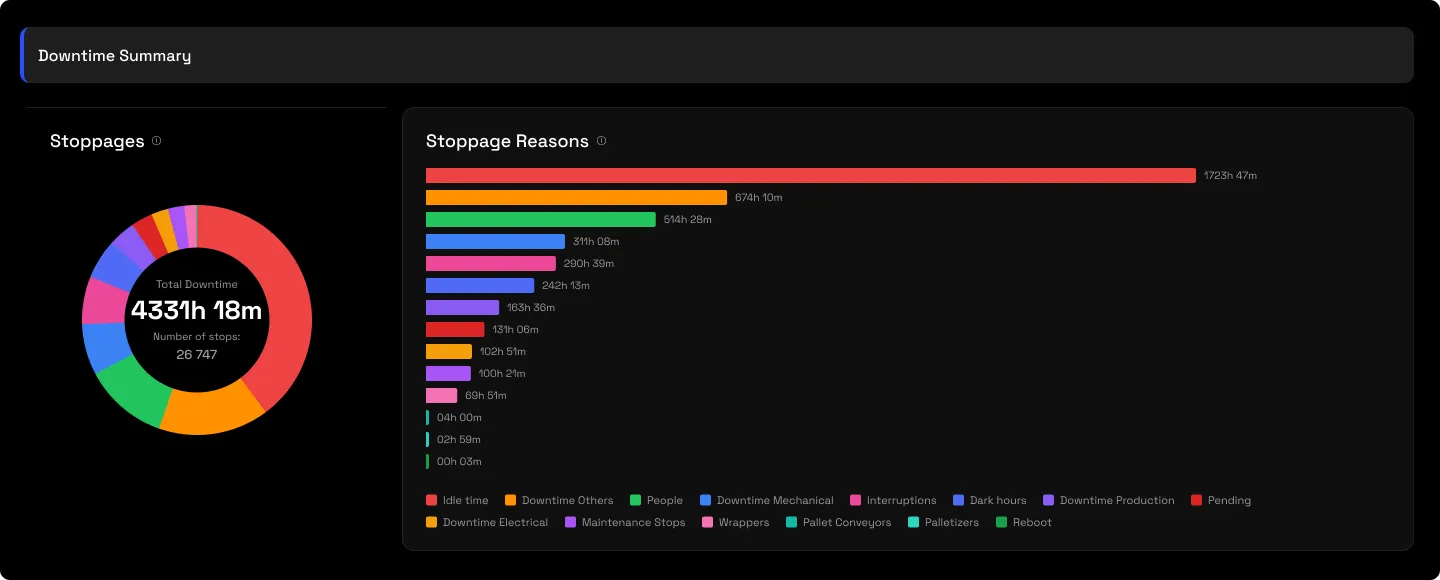1440x580 pixels.
Task: Click the 04h 00m value label
Action: pos(459,417)
